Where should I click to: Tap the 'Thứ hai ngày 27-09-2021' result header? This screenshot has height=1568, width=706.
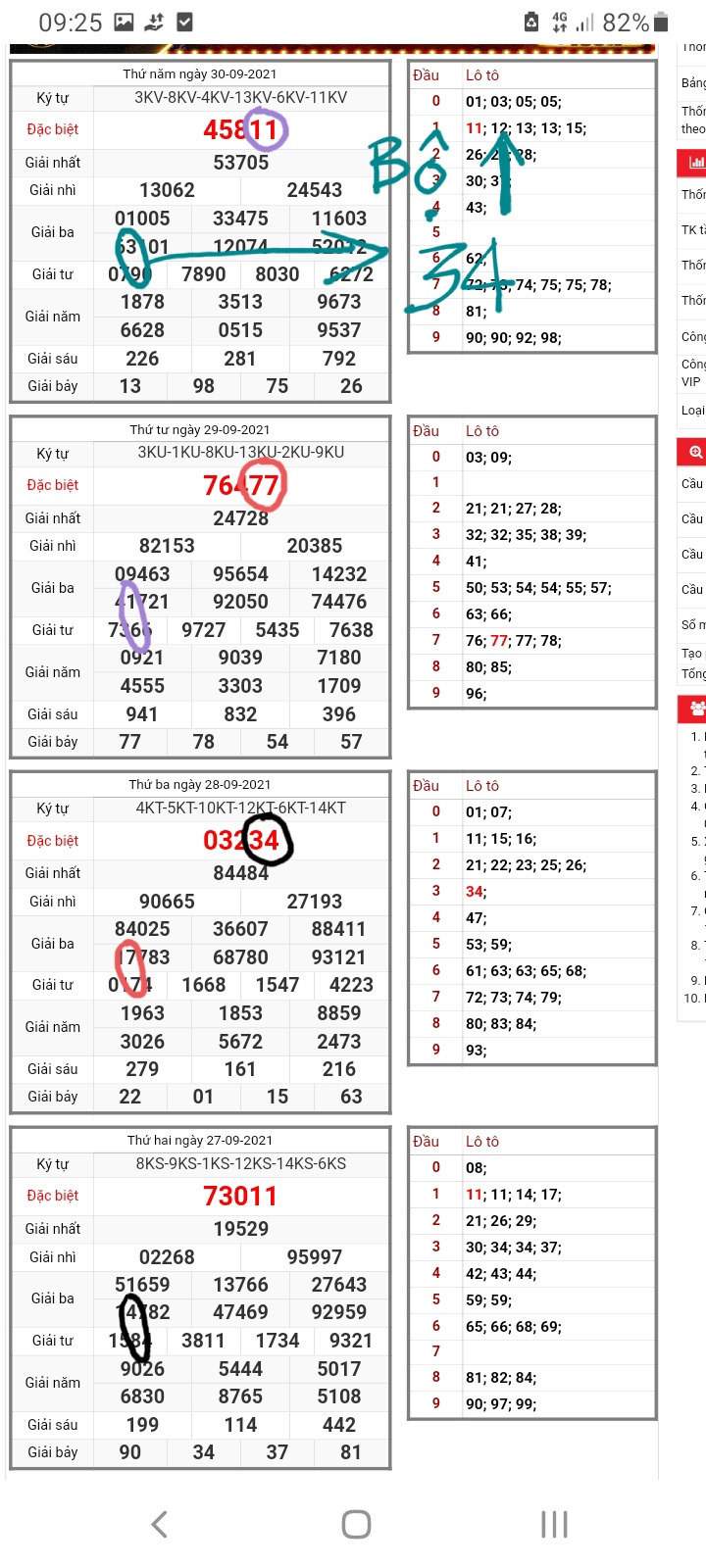[x=200, y=1140]
